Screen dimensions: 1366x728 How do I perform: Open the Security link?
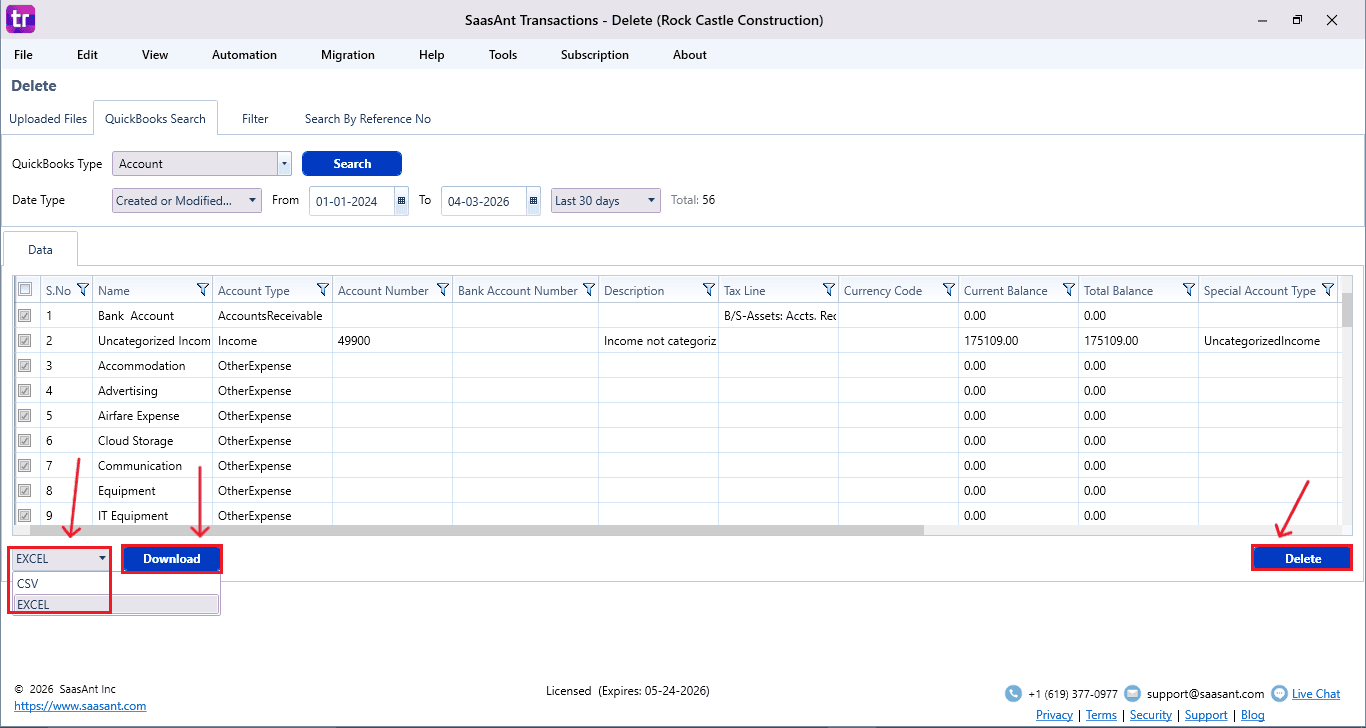1151,715
